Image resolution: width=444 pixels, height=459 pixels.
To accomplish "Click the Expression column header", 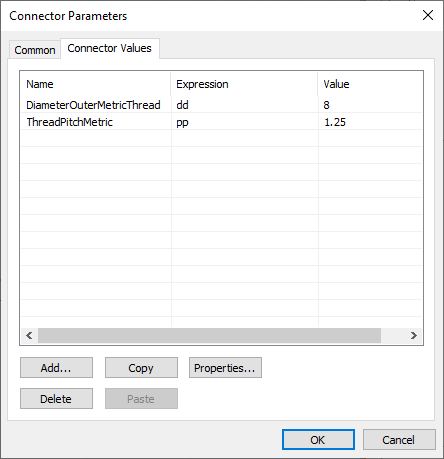I will coord(244,84).
